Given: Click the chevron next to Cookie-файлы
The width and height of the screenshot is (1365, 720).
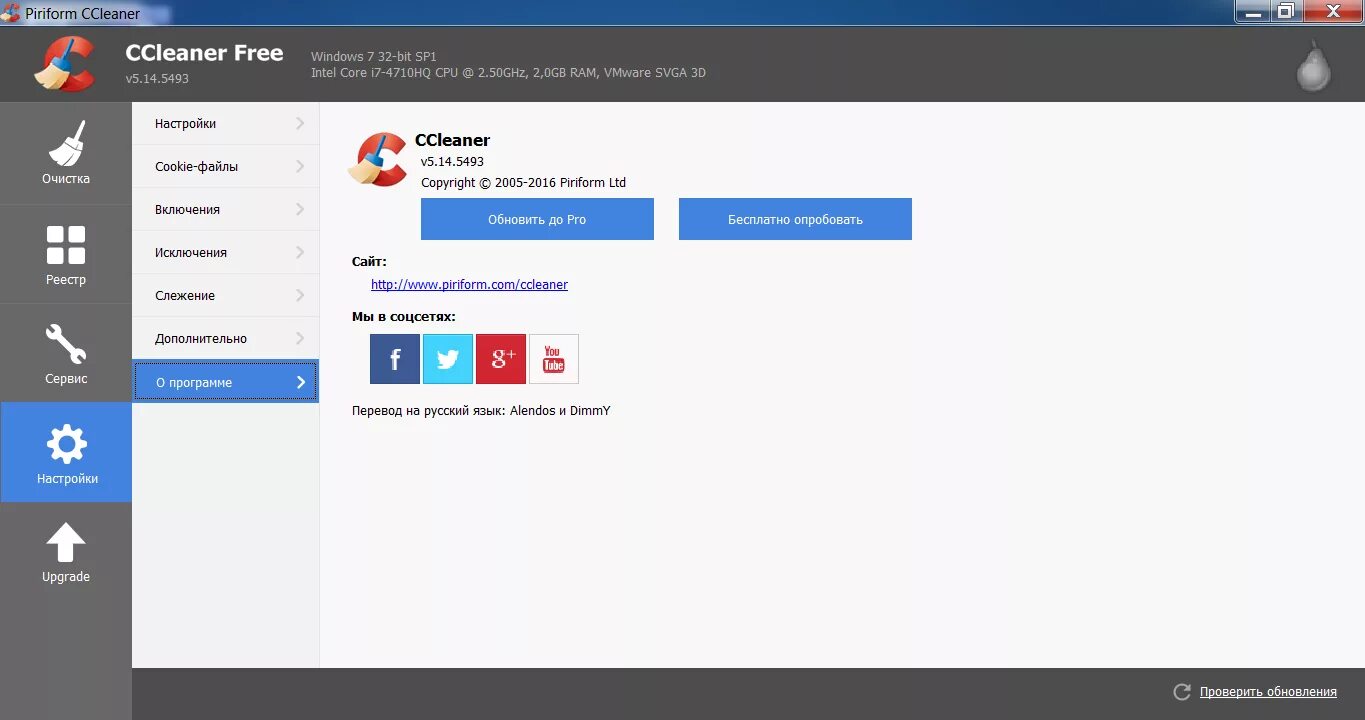Looking at the screenshot, I should [300, 167].
